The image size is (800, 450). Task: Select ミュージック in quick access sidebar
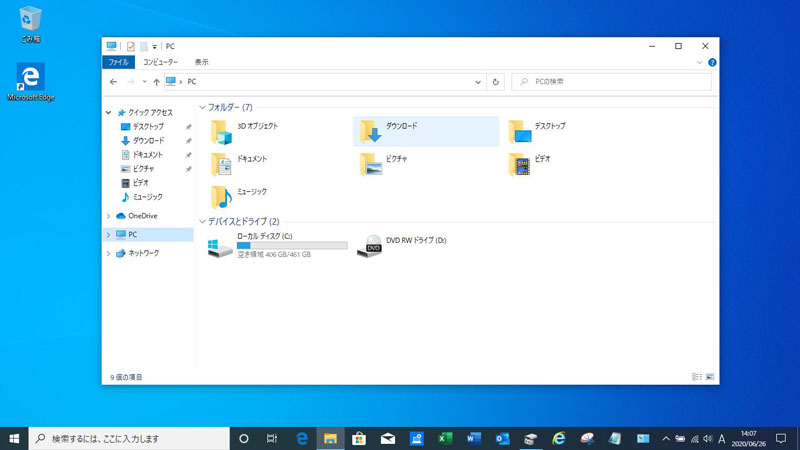(x=148, y=197)
